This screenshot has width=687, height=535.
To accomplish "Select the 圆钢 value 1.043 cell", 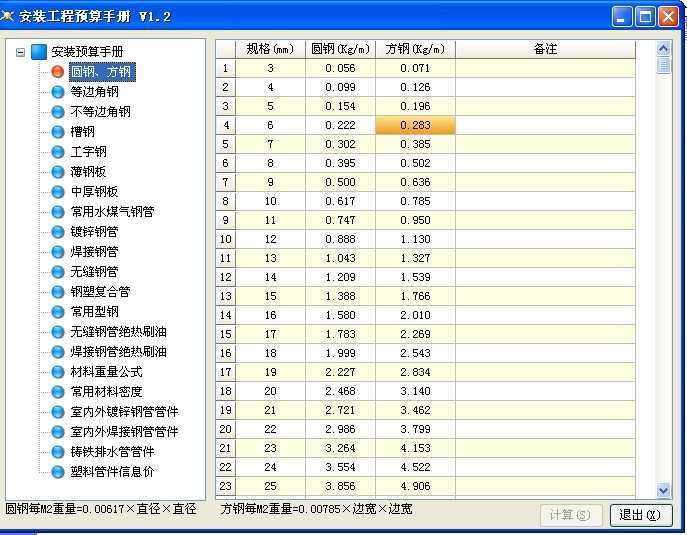I will point(340,258).
